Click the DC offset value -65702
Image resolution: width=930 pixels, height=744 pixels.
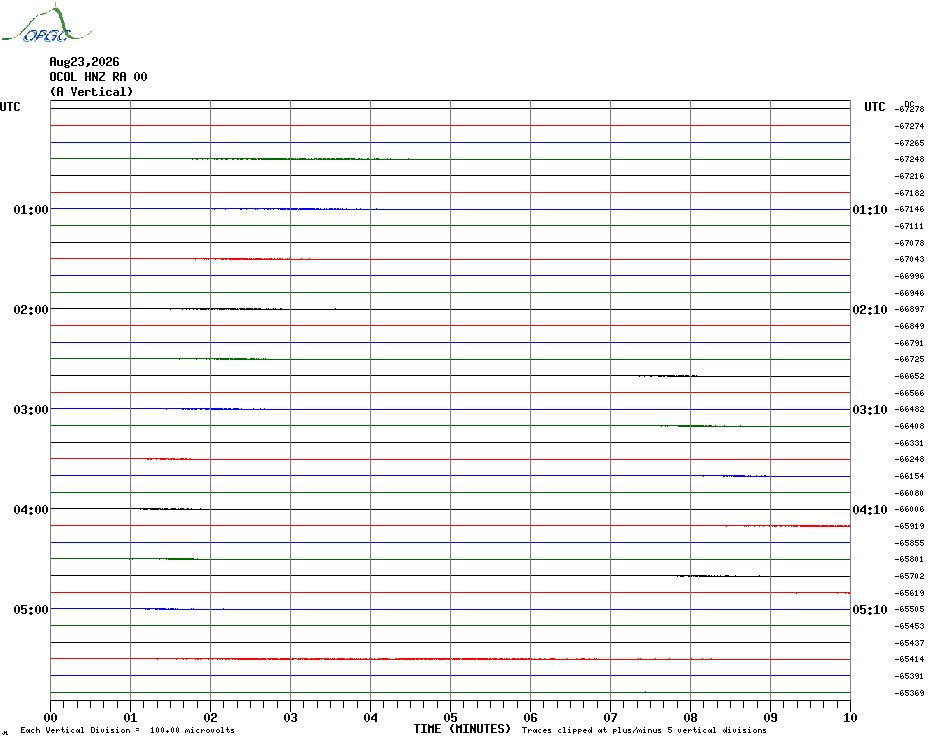point(909,576)
